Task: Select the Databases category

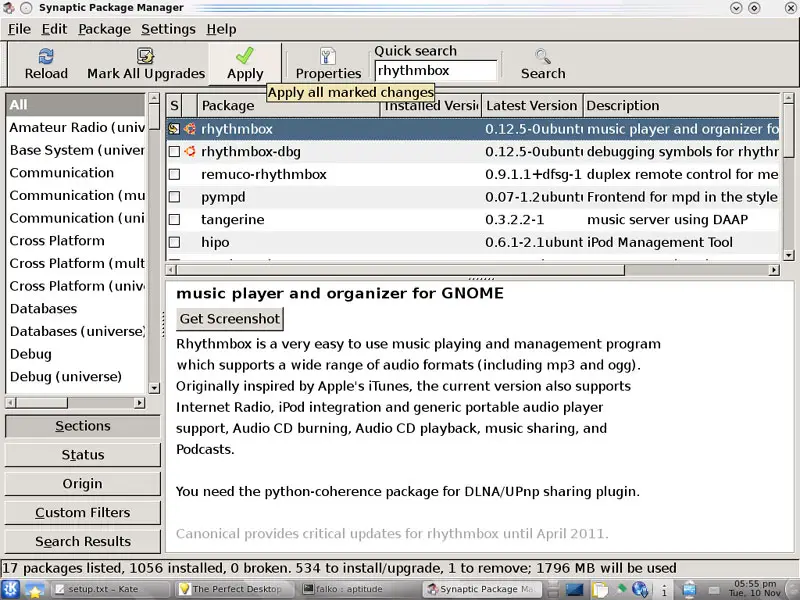Action: click(76, 309)
